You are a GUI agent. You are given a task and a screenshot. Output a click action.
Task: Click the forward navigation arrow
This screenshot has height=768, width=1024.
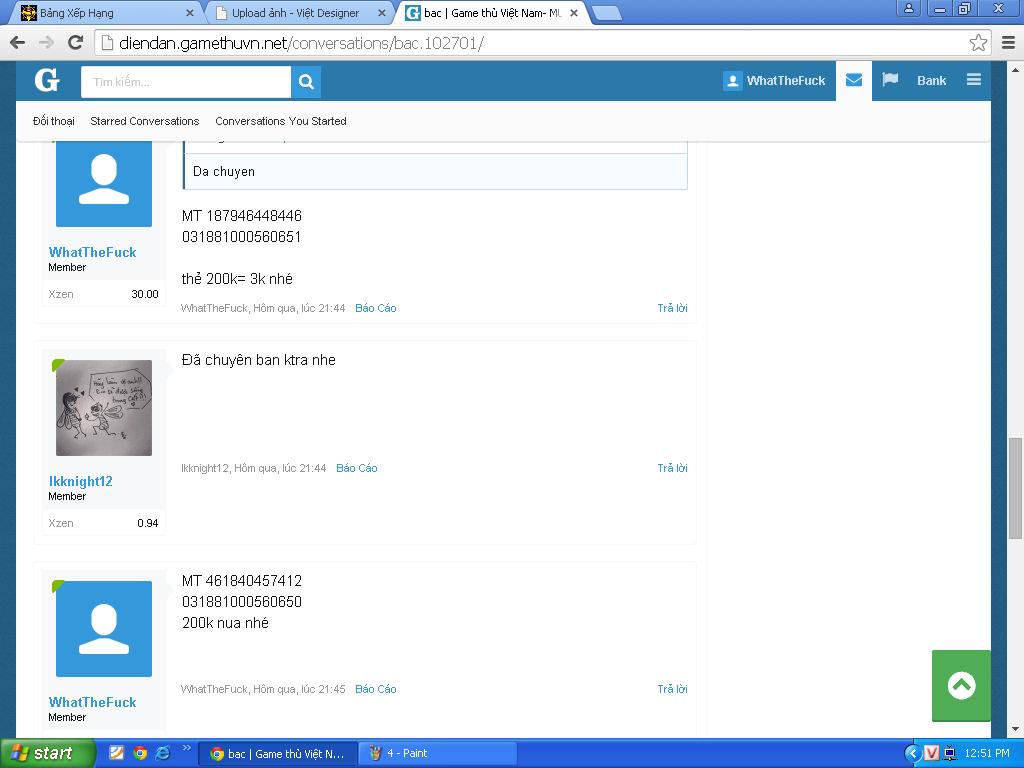(x=46, y=43)
